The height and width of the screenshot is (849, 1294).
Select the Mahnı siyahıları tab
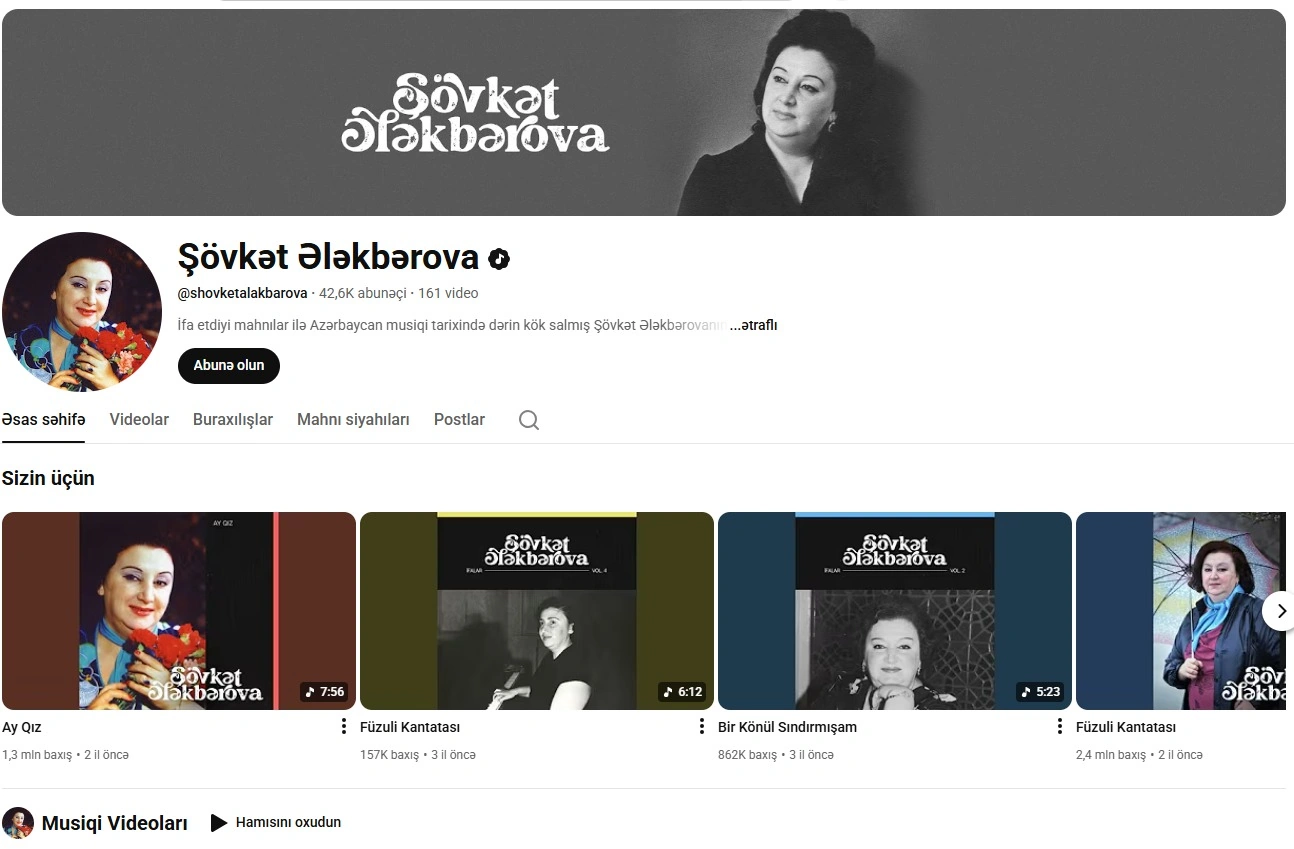tap(353, 420)
